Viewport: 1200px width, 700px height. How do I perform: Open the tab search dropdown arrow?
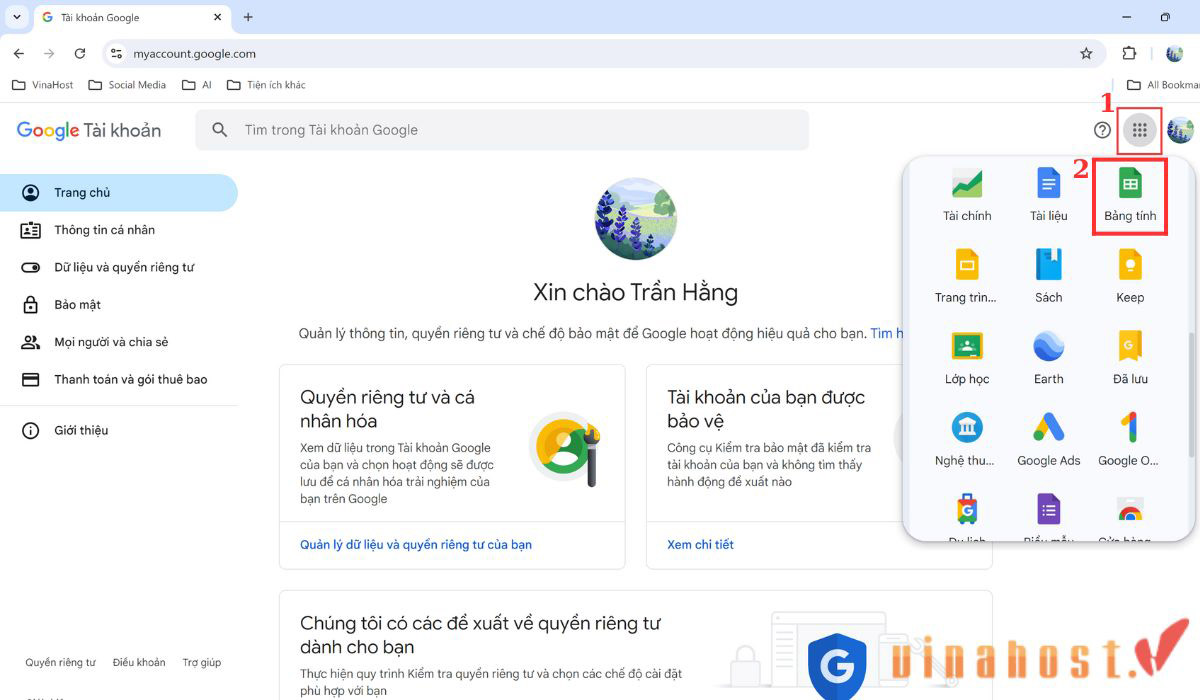click(16, 17)
